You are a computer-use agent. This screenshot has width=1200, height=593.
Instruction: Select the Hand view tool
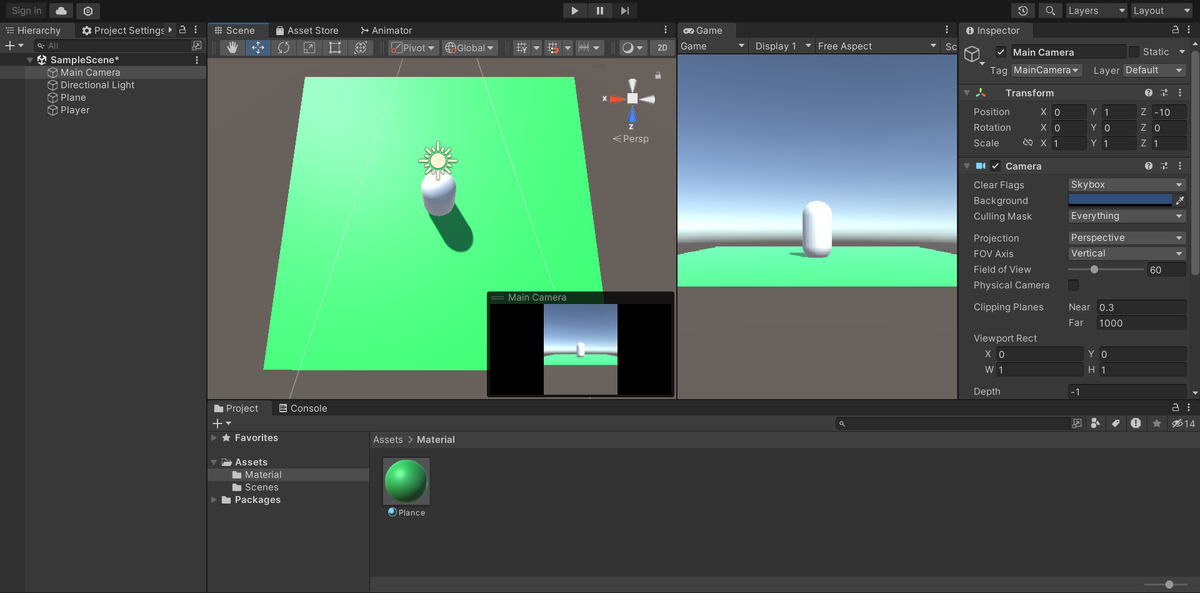[x=232, y=48]
